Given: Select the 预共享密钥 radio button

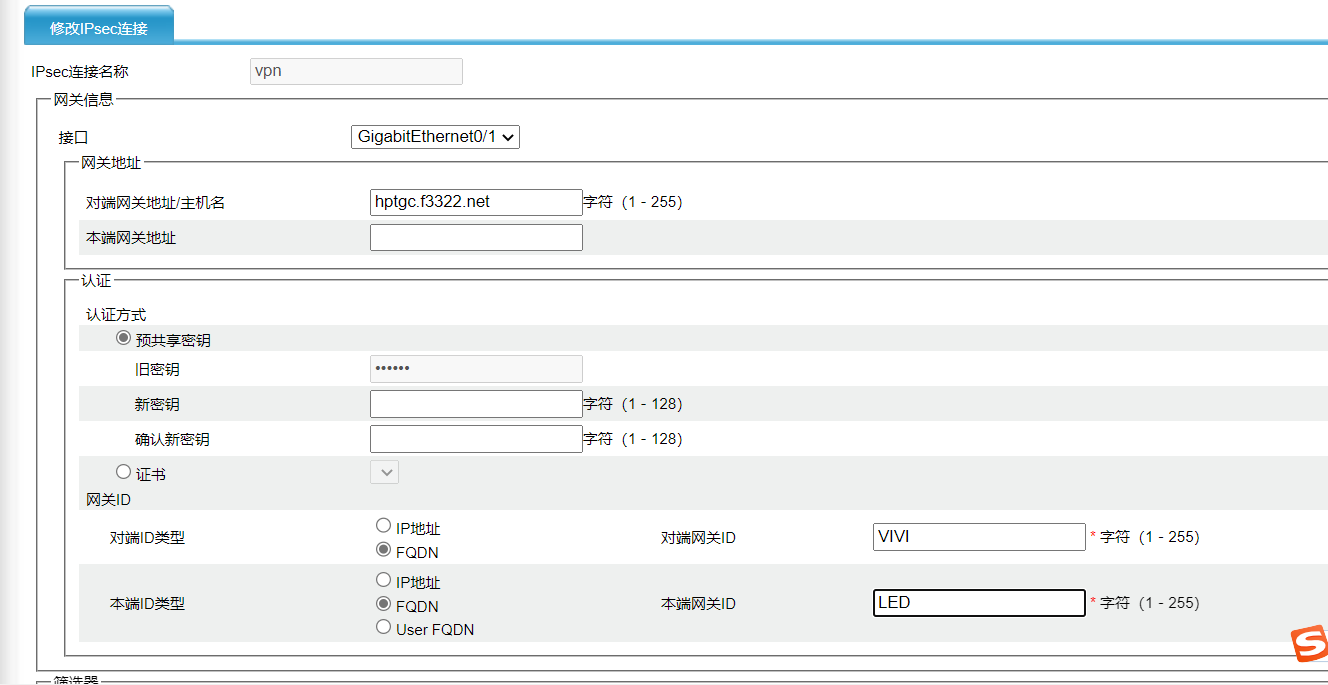Looking at the screenshot, I should click(124, 339).
